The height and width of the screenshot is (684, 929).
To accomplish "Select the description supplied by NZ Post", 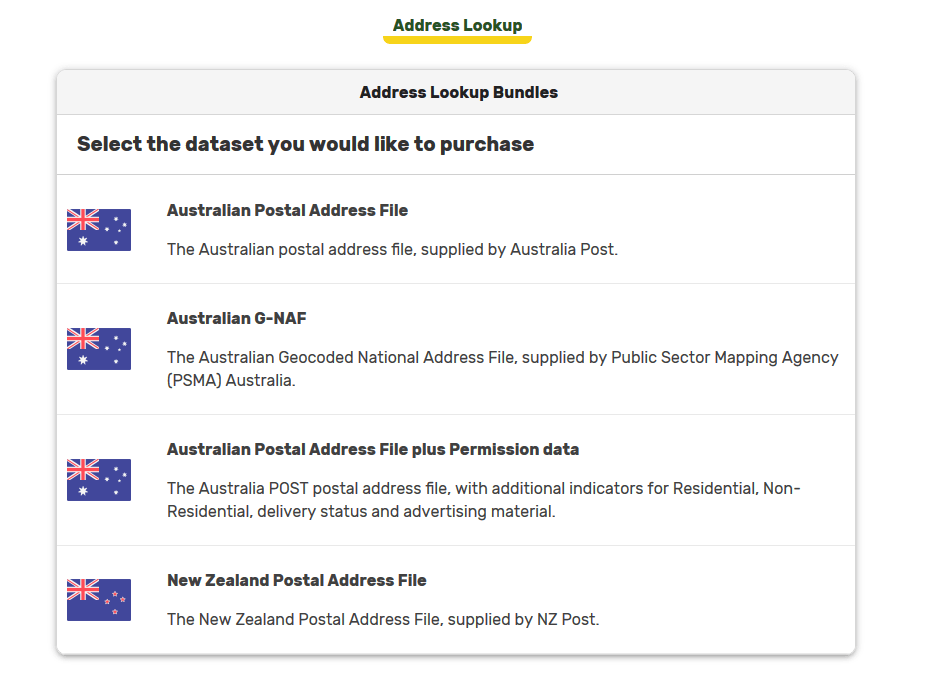I will 383,619.
